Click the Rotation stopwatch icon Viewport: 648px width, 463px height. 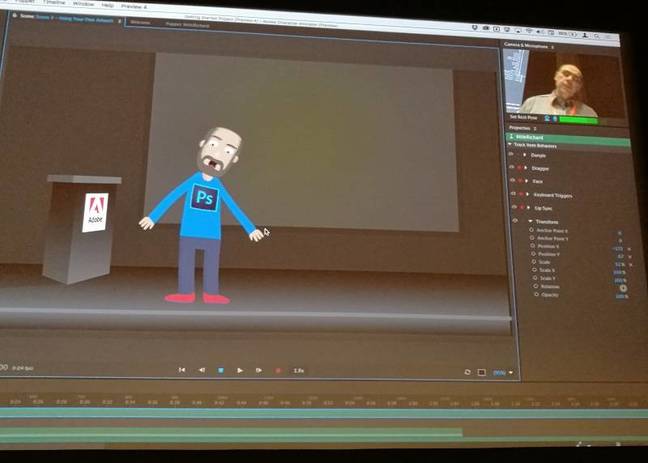coord(536,286)
